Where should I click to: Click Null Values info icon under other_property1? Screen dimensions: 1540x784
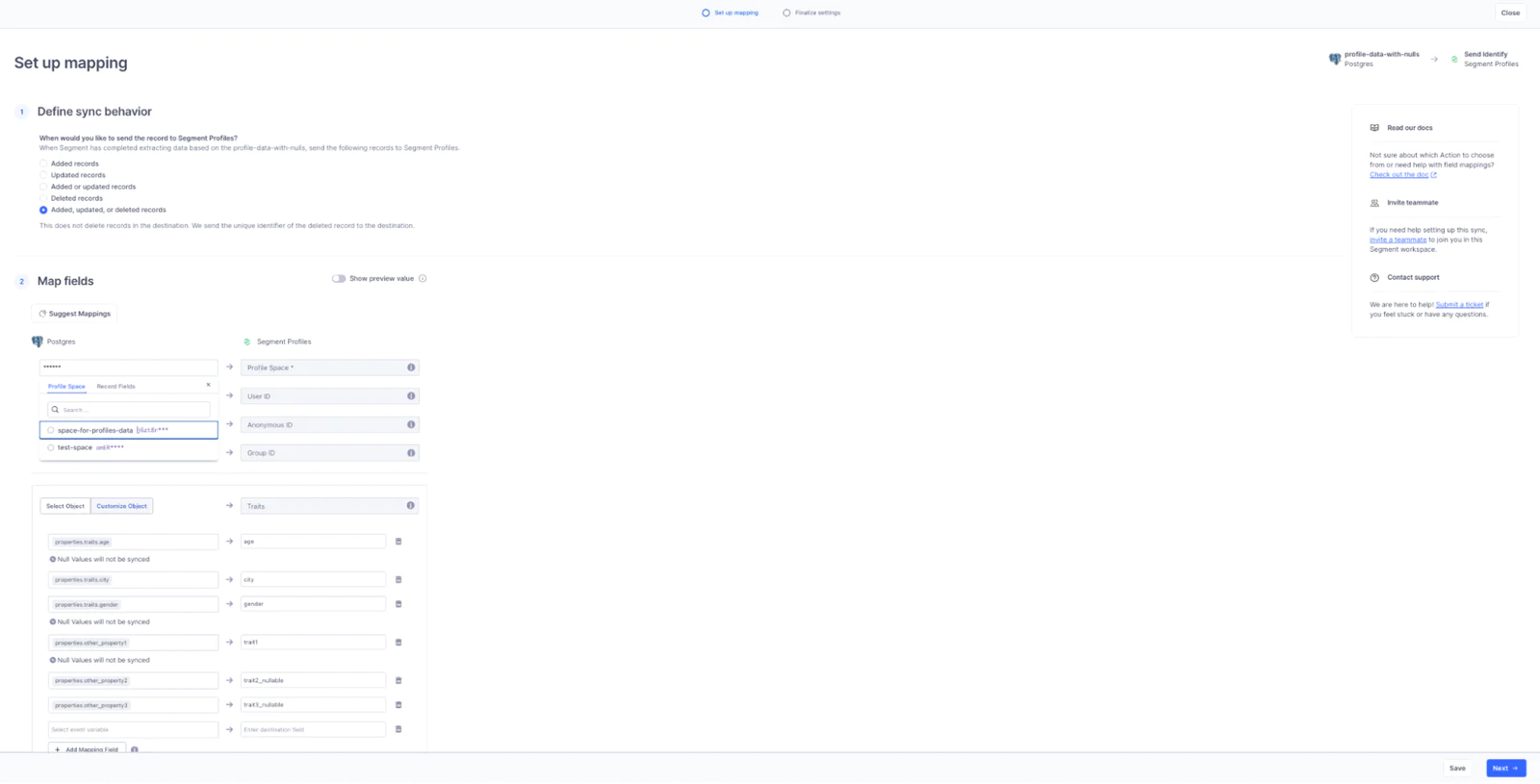tap(53, 660)
